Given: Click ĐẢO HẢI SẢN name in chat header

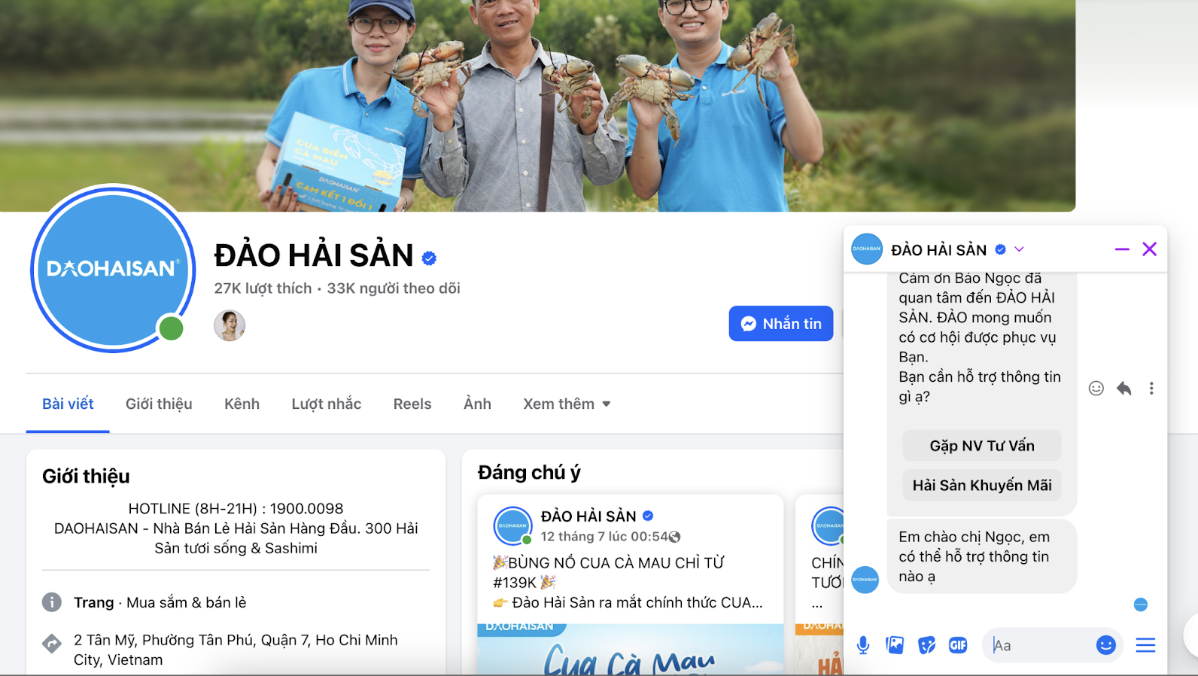Looking at the screenshot, I should tap(939, 250).
